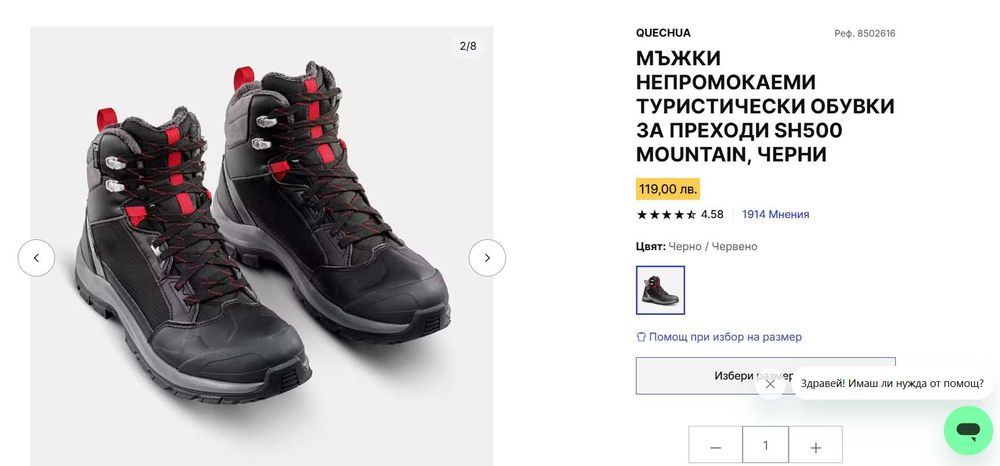Open the QUECHUA brand link
The height and width of the screenshot is (466, 1000).
pos(663,33)
